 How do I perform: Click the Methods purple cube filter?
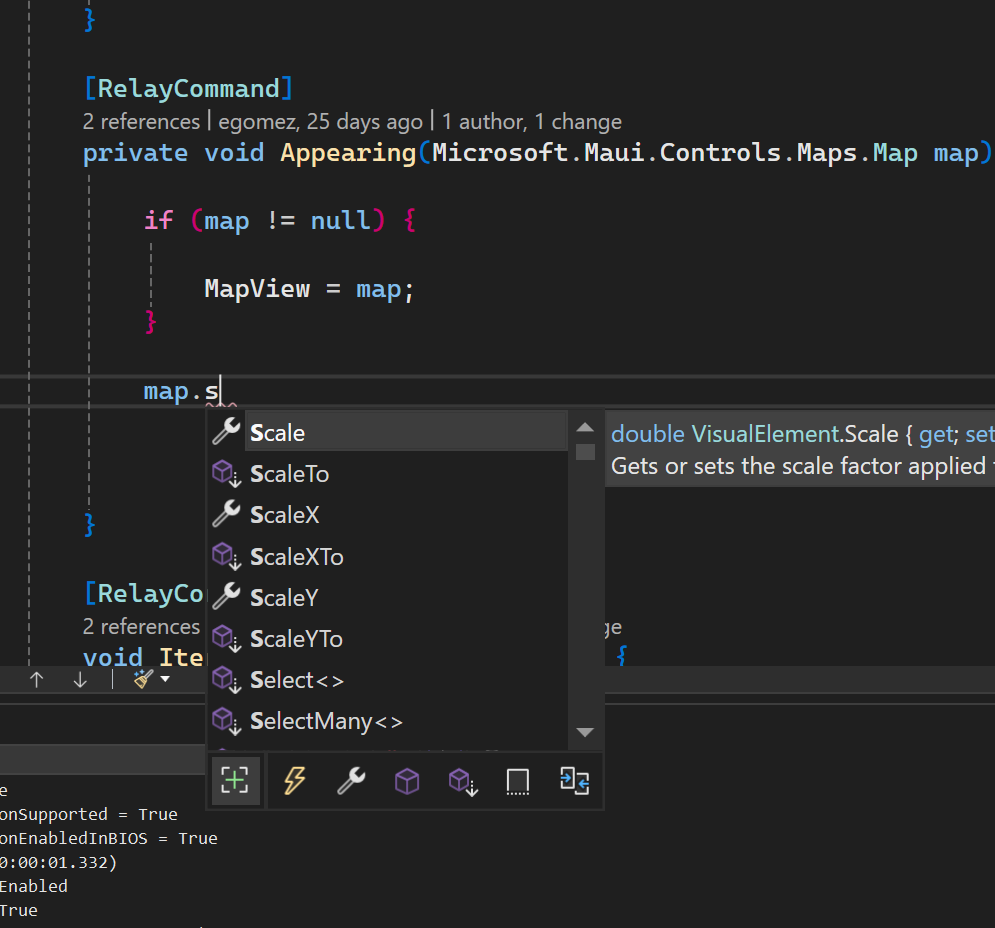[406, 780]
